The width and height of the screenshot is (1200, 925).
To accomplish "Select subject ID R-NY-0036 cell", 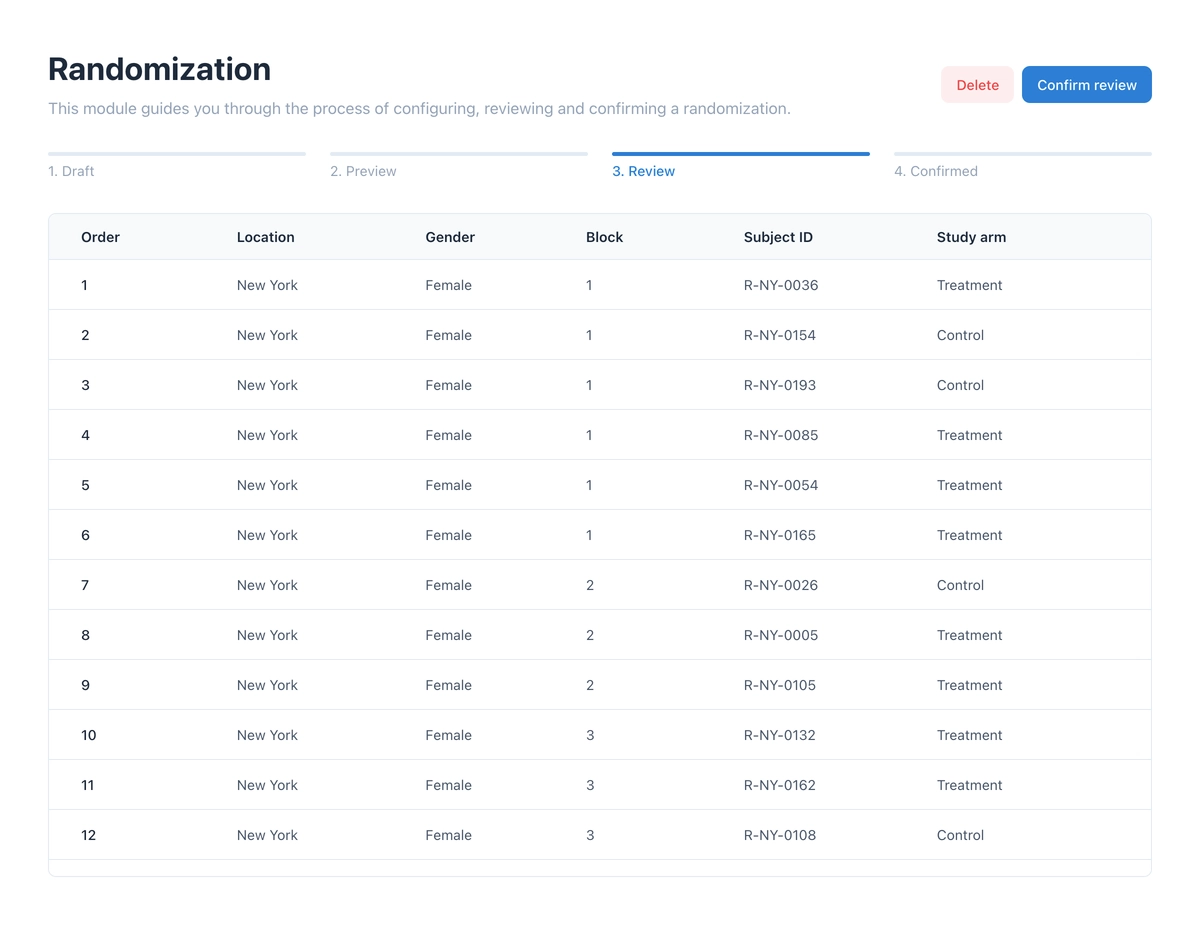I will (x=780, y=285).
